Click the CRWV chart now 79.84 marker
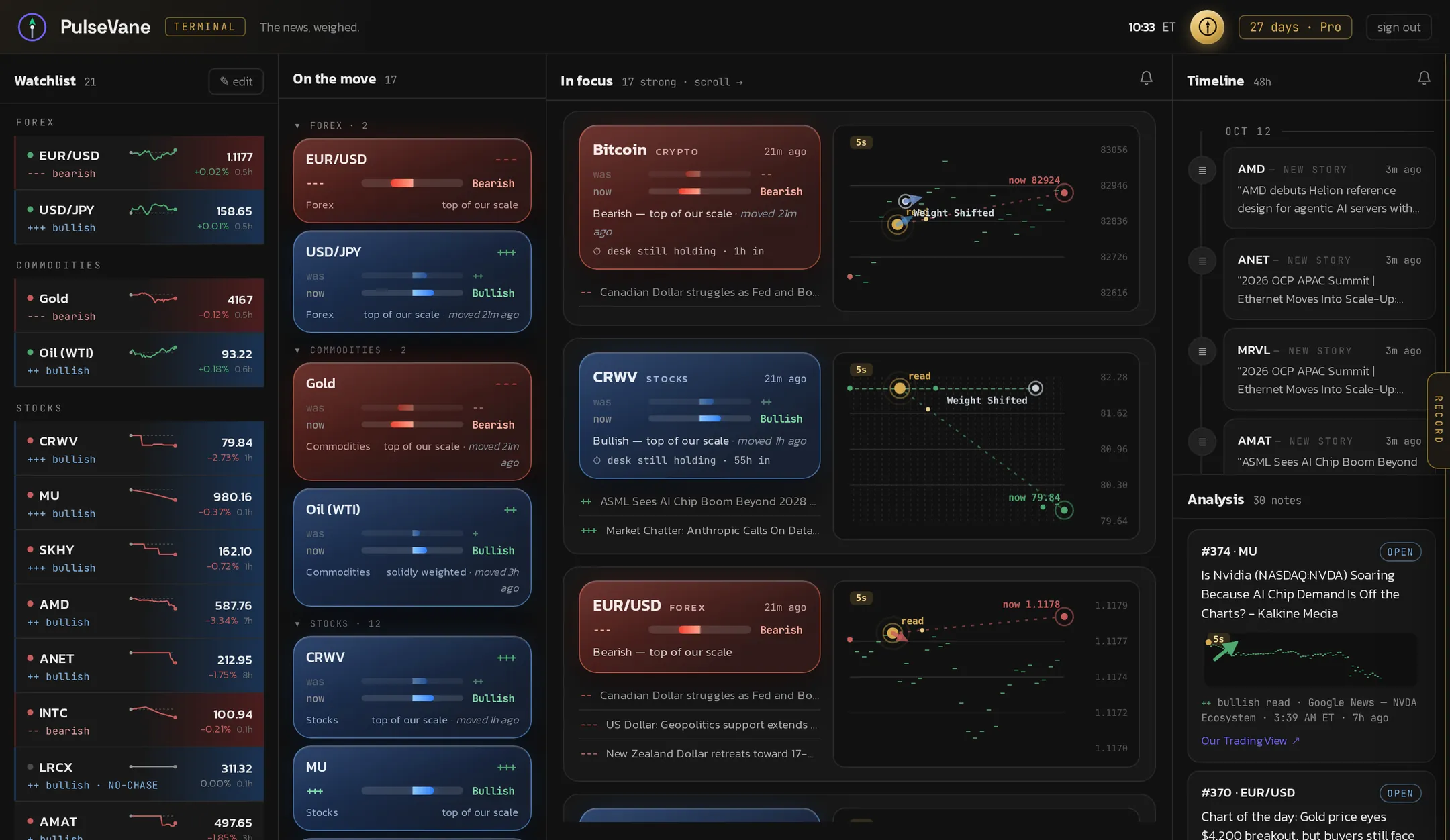Screen dimensions: 1450x840 (x=1064, y=510)
